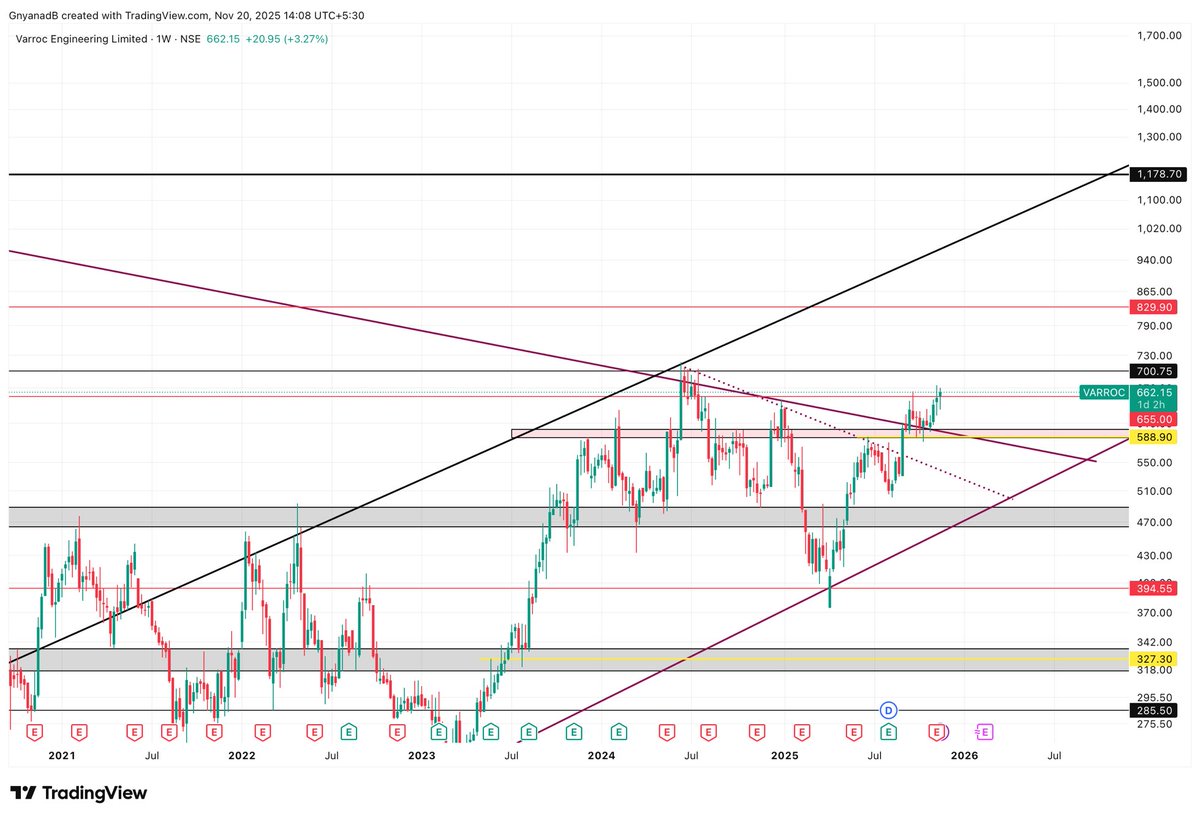Click the leftmost red earnings marker before 2021

pyautogui.click(x=34, y=733)
